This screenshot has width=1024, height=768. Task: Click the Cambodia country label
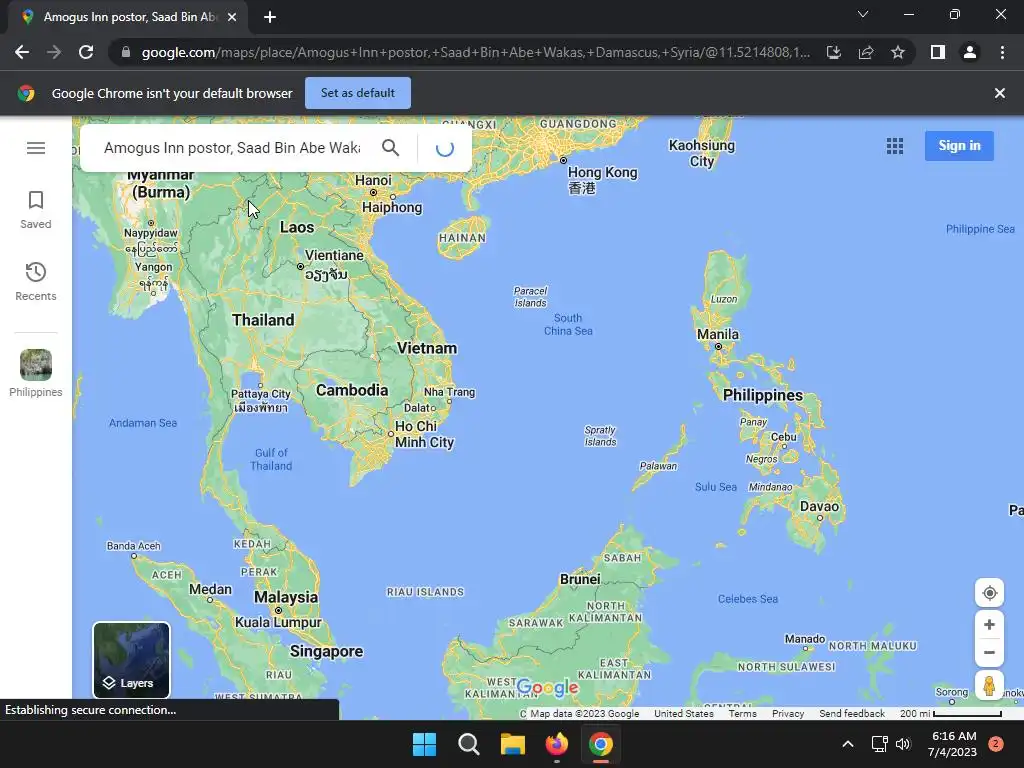(x=352, y=390)
